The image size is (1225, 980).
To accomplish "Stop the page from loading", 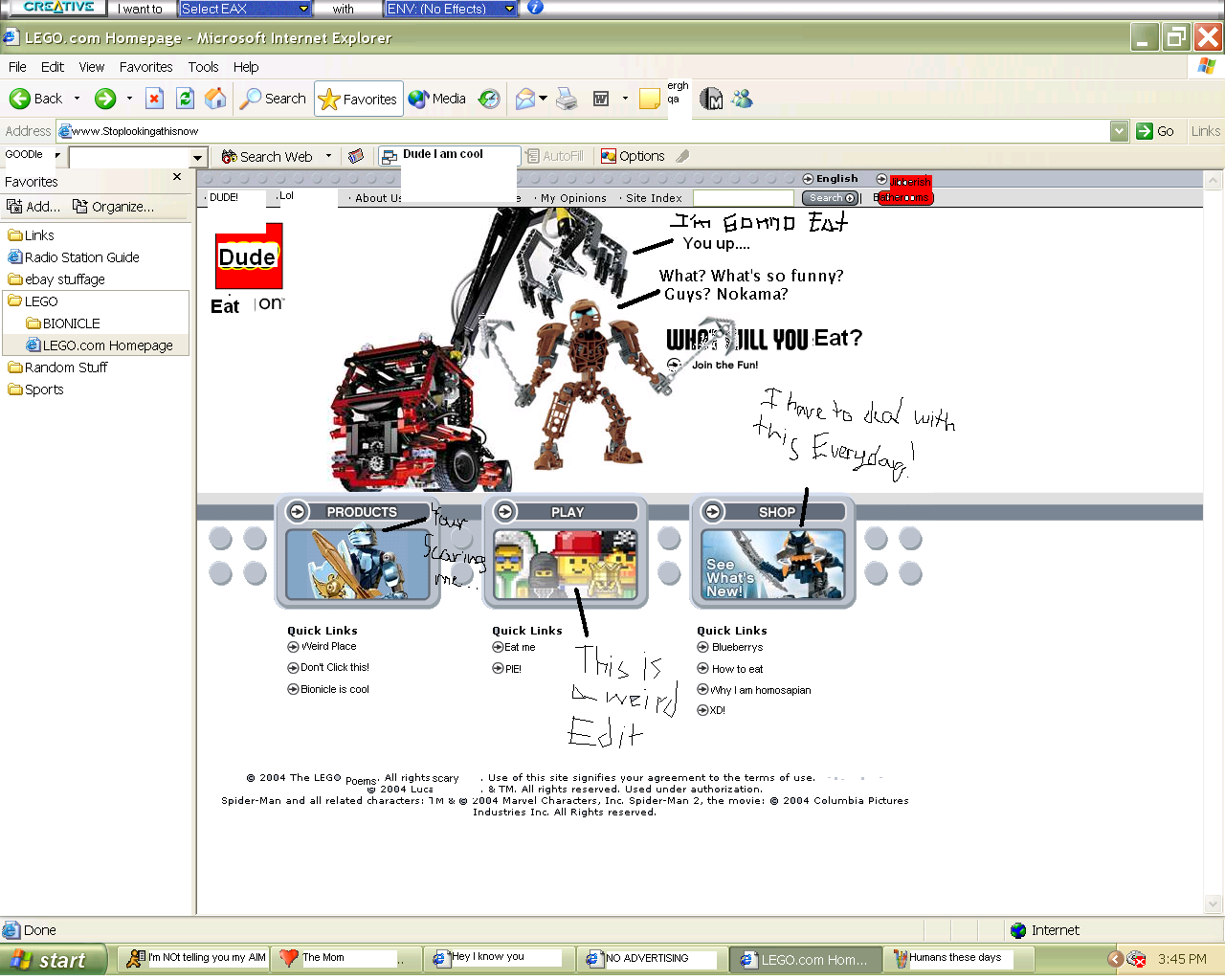I will [154, 99].
